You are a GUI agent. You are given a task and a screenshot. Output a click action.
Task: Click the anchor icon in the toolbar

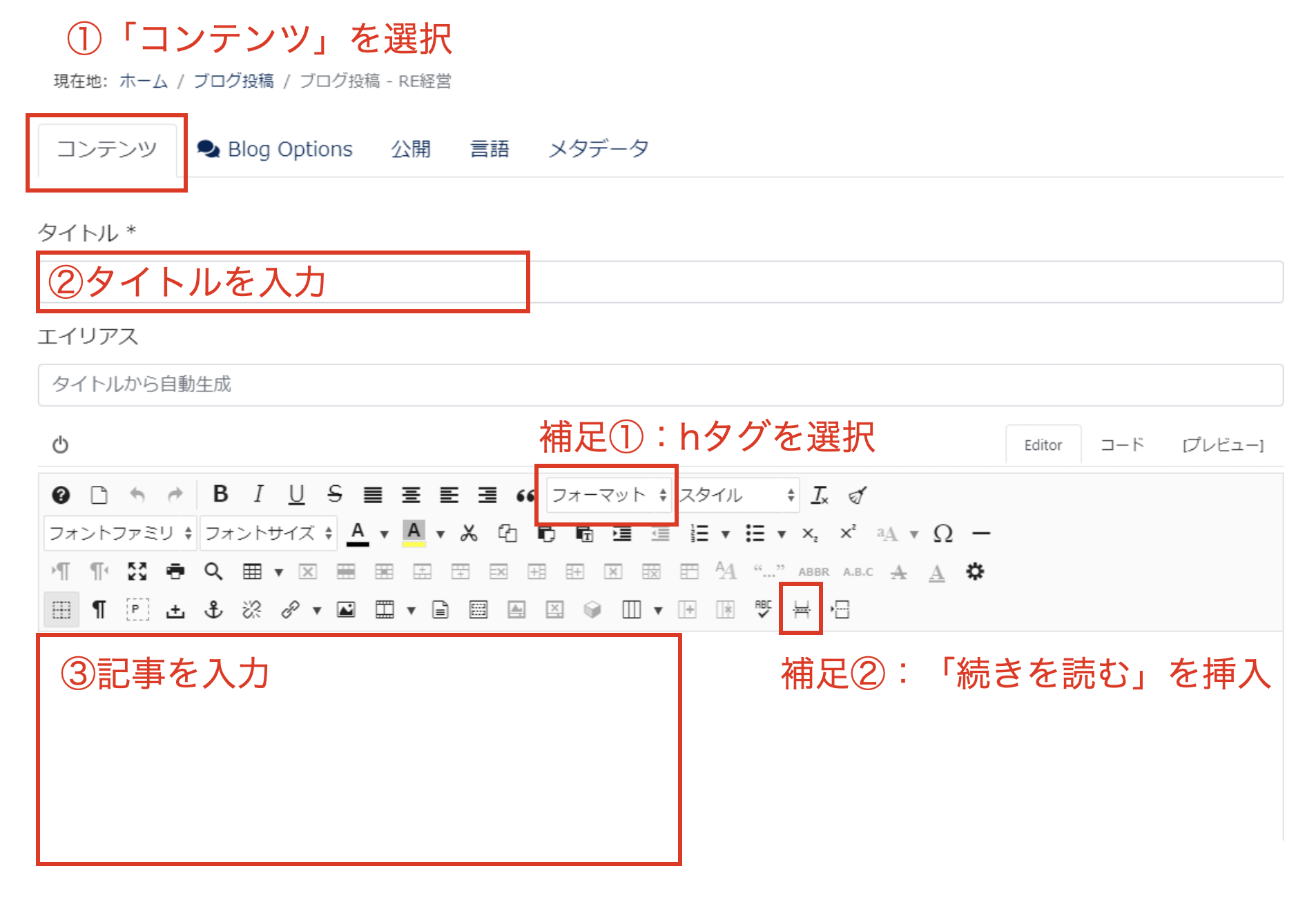213,609
